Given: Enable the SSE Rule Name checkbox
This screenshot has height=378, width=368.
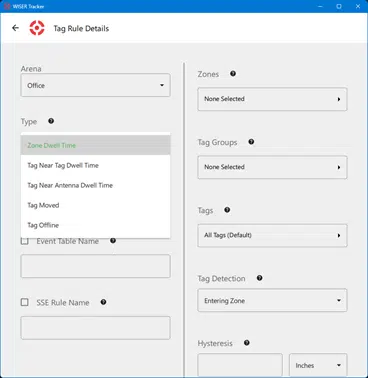Looking at the screenshot, I should [x=25, y=302].
